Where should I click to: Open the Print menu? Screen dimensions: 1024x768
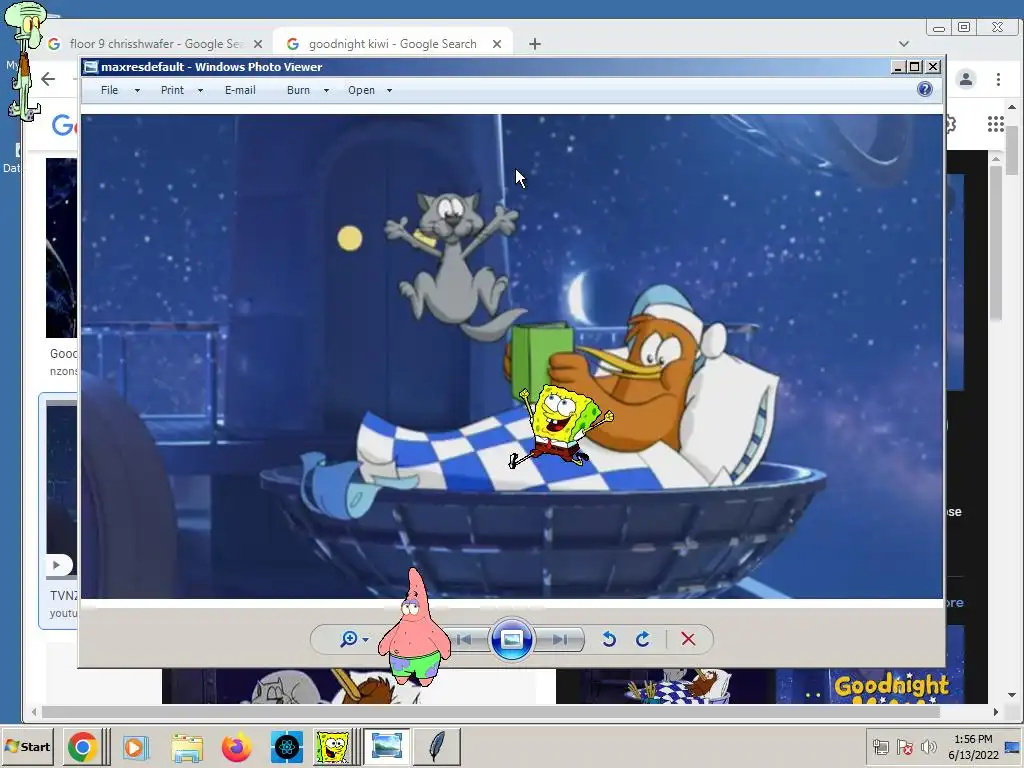click(172, 90)
